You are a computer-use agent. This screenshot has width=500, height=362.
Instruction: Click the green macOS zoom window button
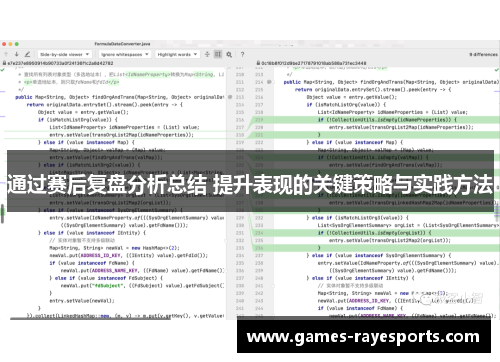[x=17, y=44]
